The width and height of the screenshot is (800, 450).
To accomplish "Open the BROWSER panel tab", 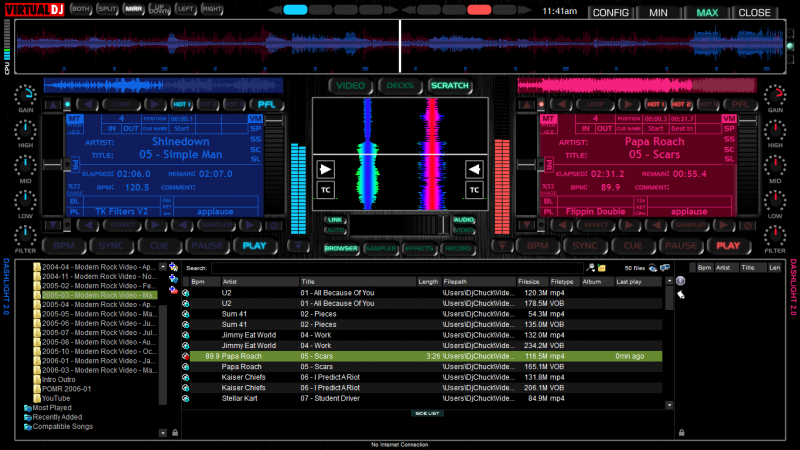I will 341,248.
